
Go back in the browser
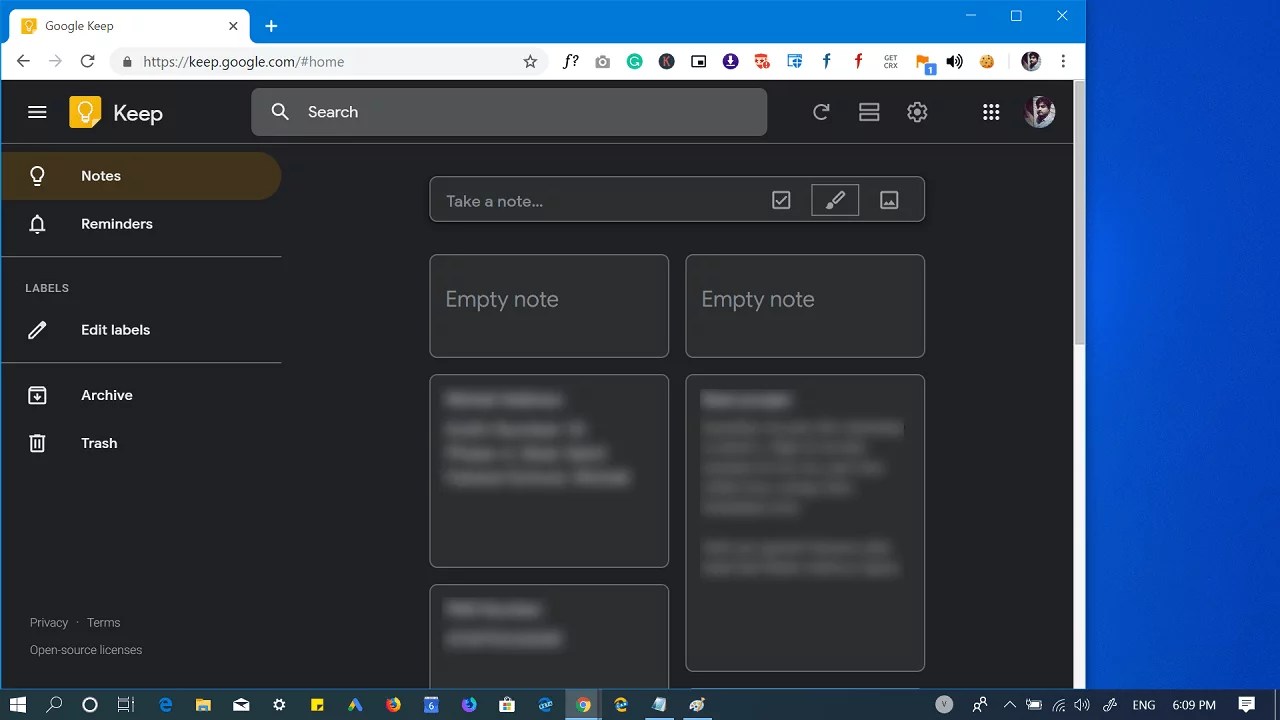click(x=23, y=61)
